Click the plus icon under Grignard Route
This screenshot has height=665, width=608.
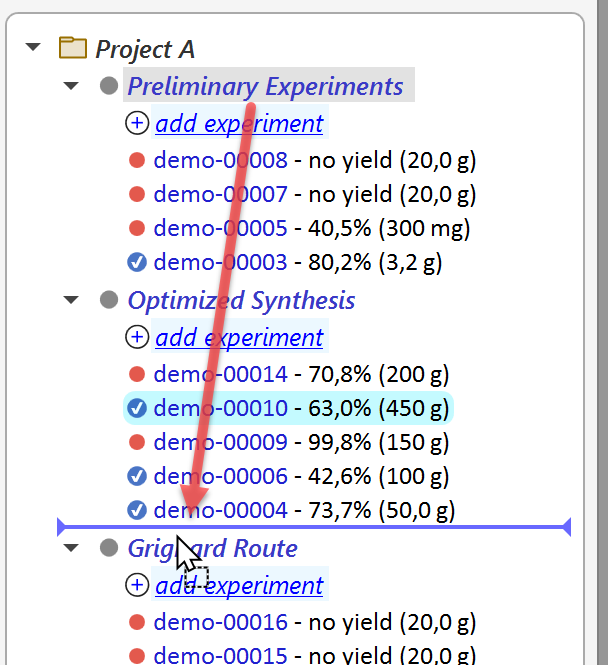[x=137, y=585]
